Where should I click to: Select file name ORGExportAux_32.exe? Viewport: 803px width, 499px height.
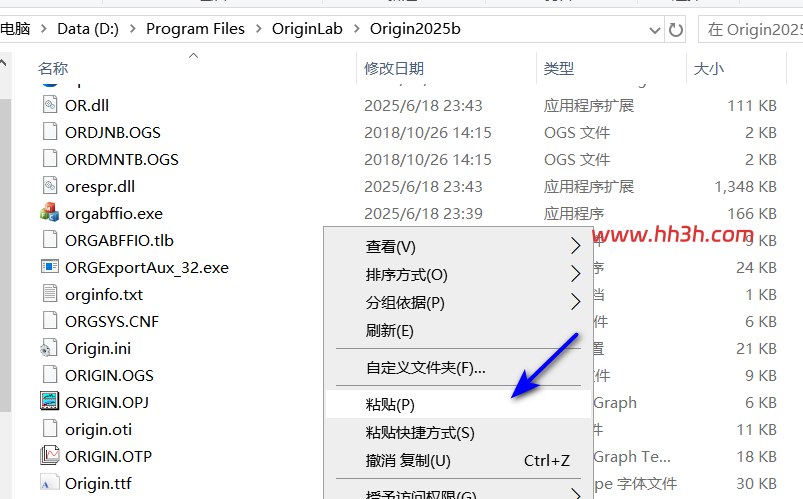pyautogui.click(x=147, y=267)
